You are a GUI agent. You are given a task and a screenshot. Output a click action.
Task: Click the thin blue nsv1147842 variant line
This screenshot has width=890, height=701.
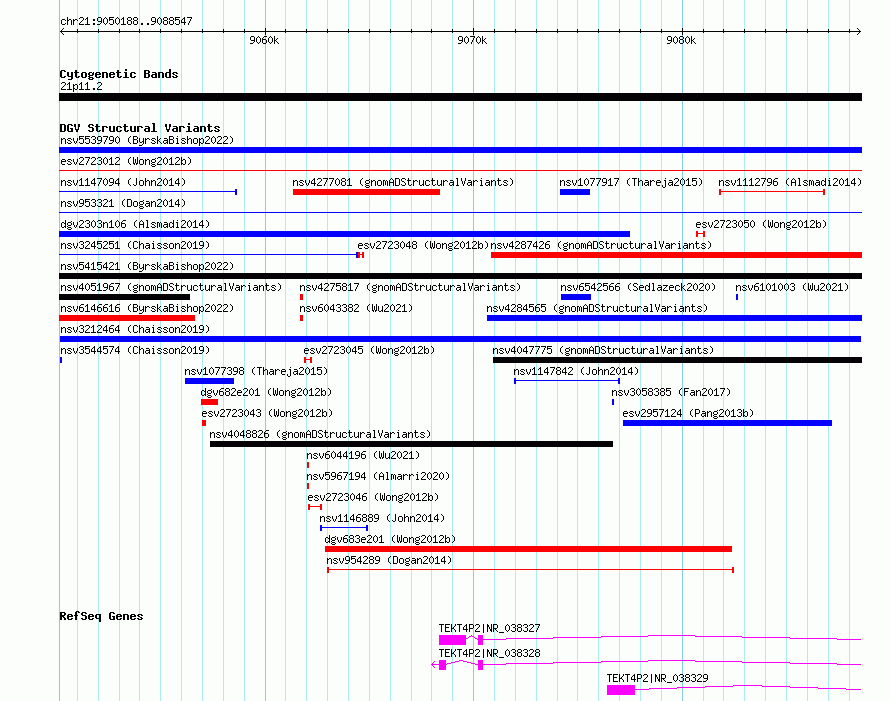(x=567, y=381)
